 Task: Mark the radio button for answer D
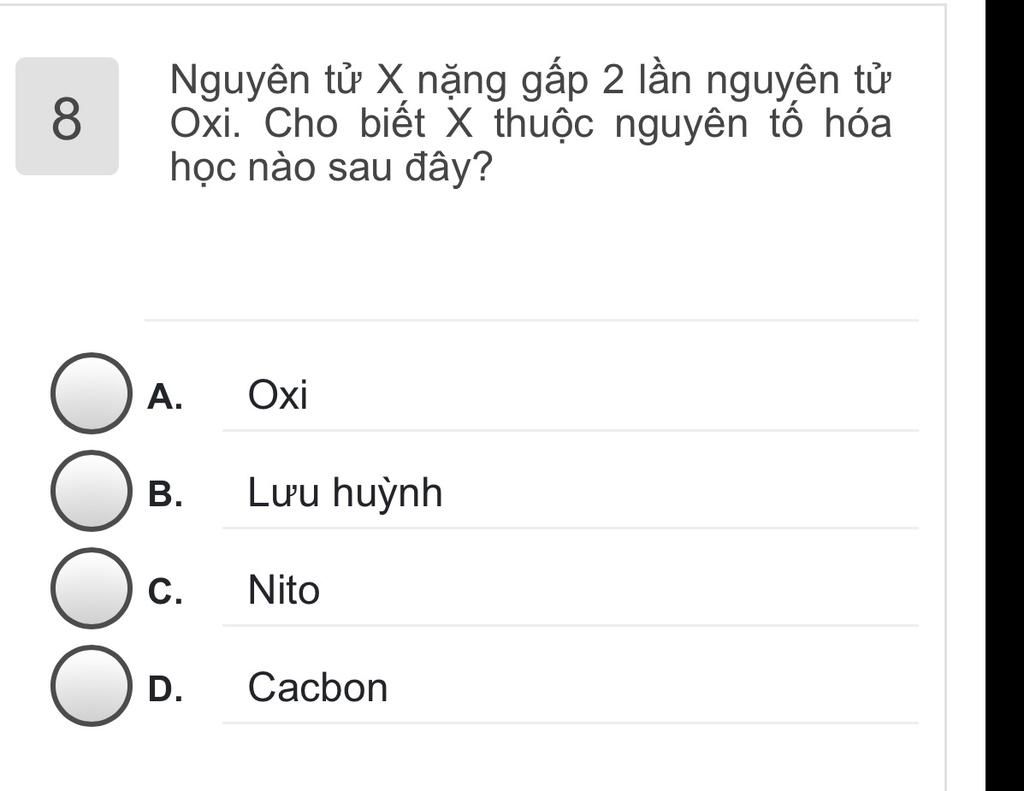pos(90,686)
